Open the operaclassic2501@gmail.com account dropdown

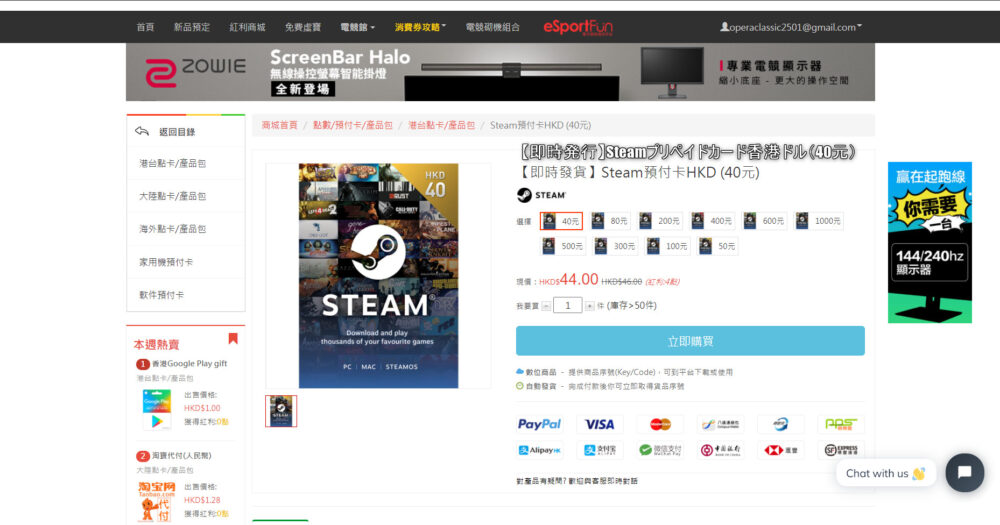click(x=791, y=27)
